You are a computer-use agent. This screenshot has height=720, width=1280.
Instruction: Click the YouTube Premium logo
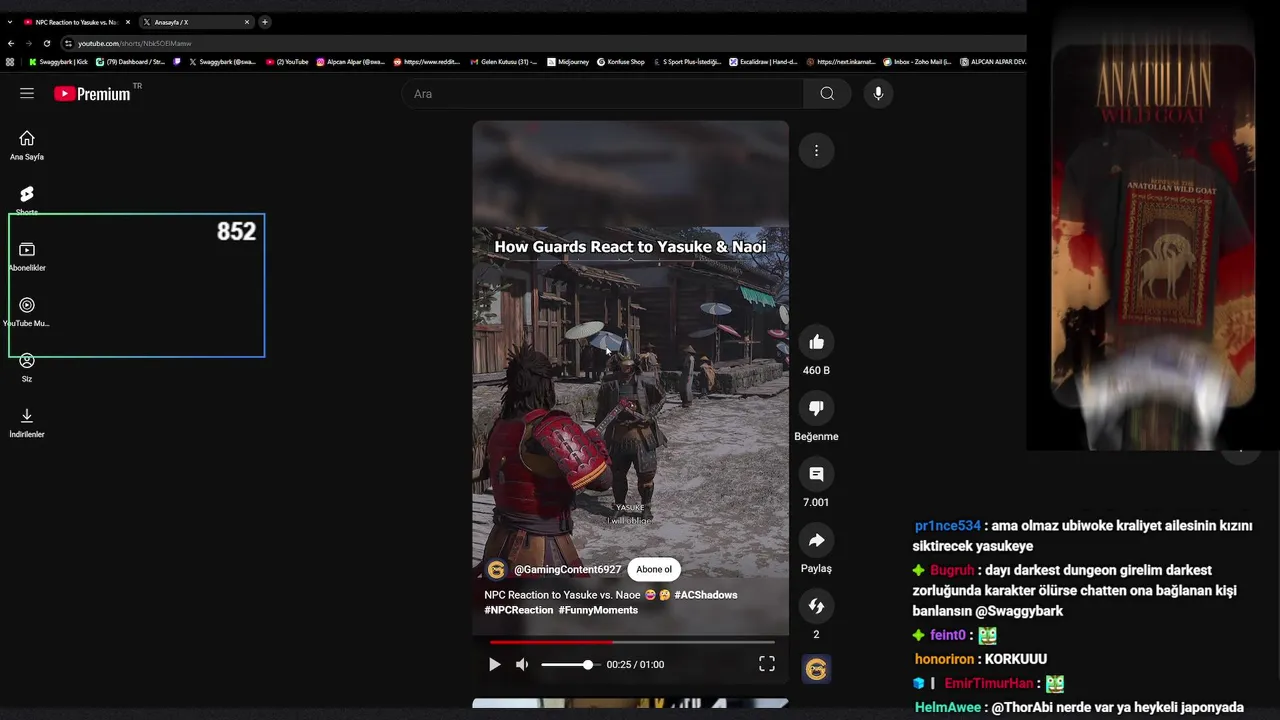(92, 93)
